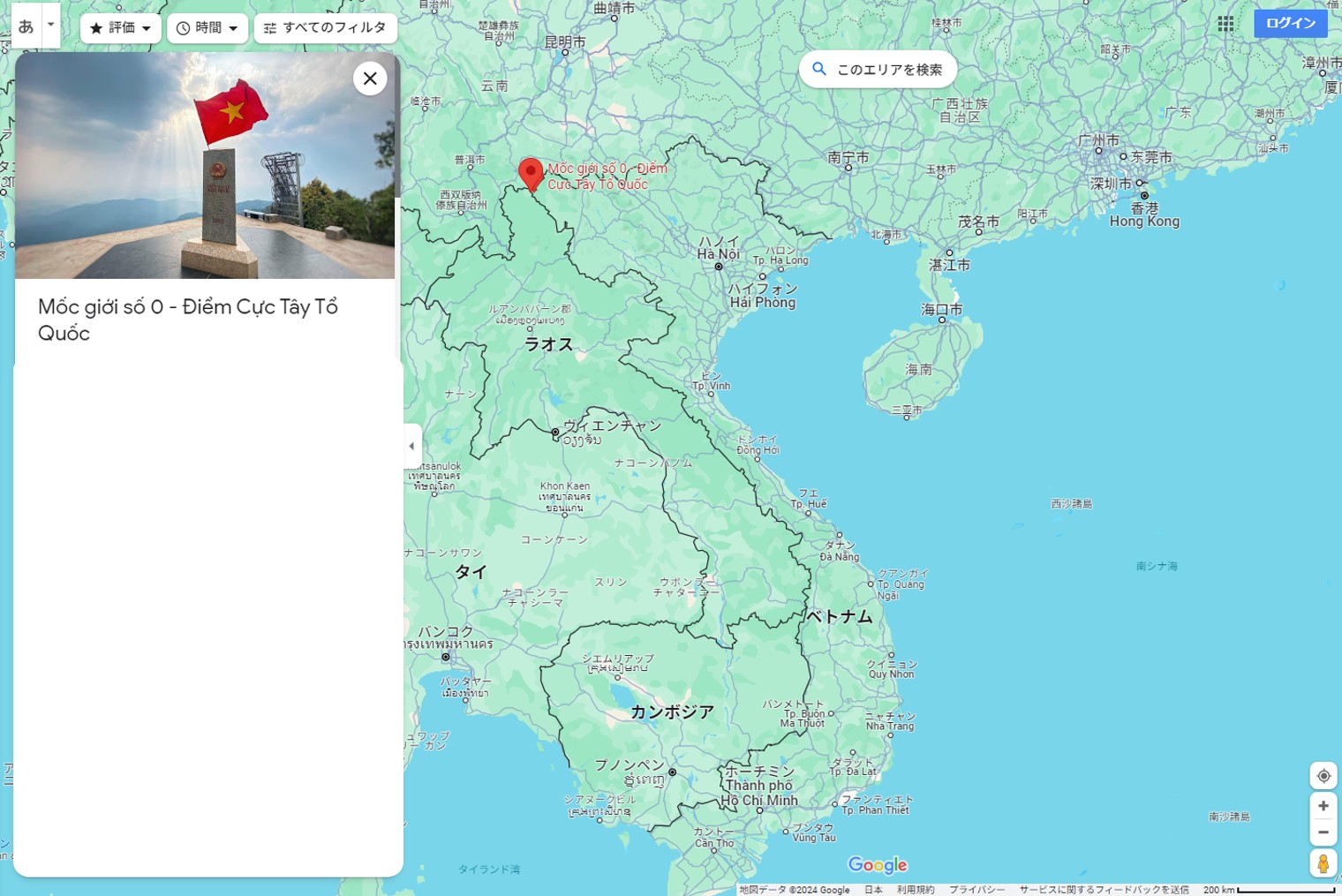The height and width of the screenshot is (896, 1342).
Task: Click the flag landmark photo thumbnail
Action: click(x=205, y=166)
